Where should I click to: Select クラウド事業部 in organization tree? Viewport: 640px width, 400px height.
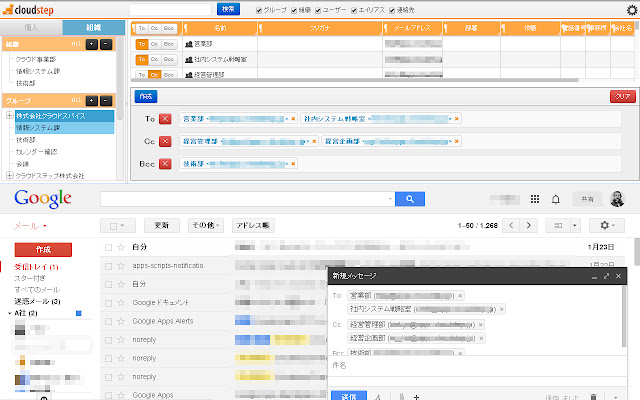coord(36,59)
